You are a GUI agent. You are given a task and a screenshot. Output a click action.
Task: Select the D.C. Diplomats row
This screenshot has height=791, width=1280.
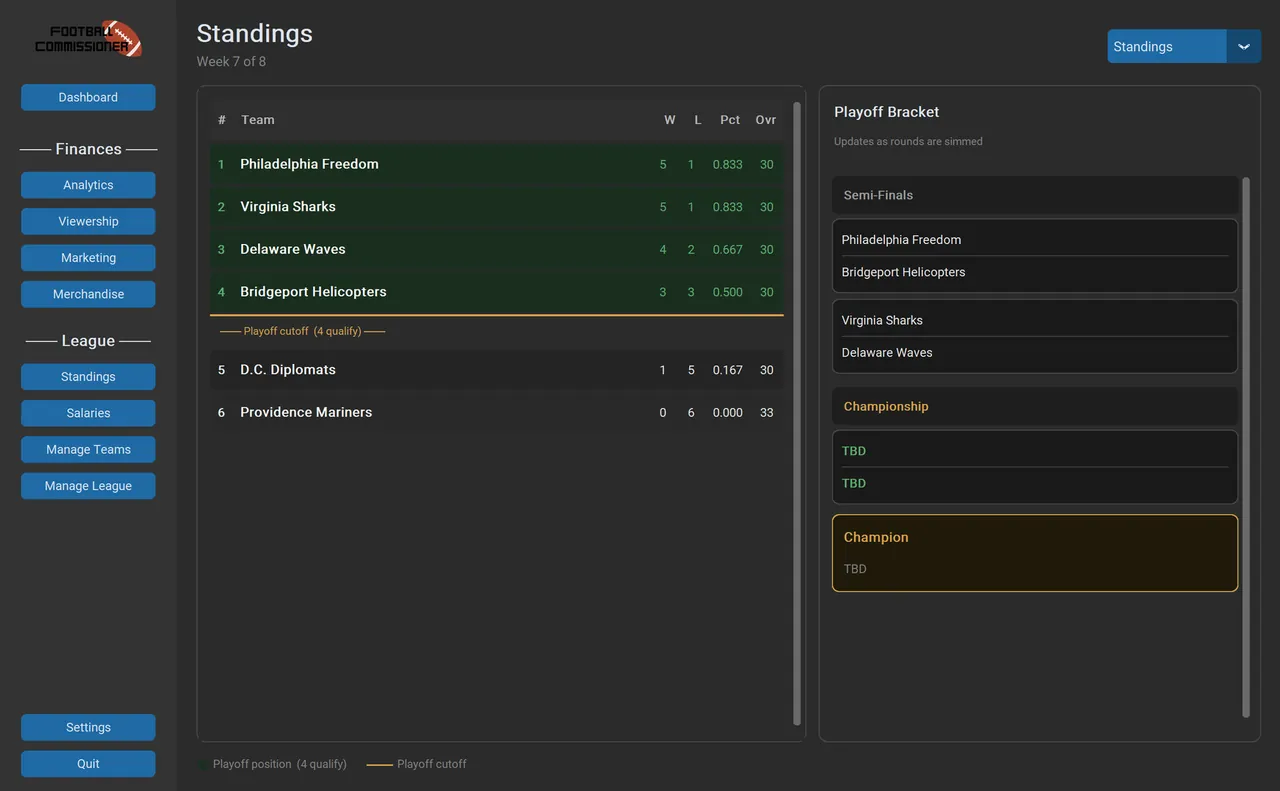(496, 370)
